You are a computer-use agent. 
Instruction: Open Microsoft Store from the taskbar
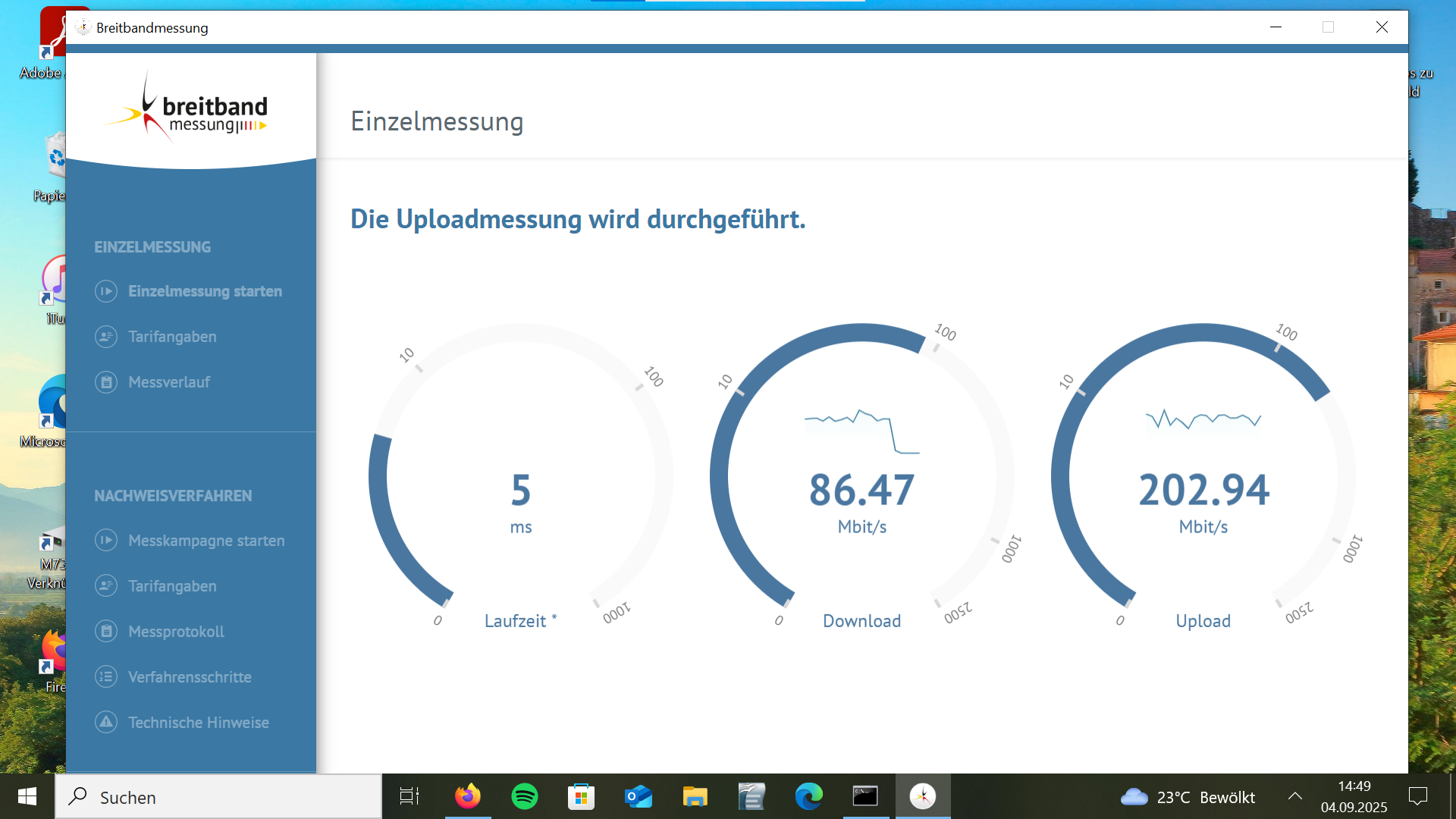click(x=582, y=796)
